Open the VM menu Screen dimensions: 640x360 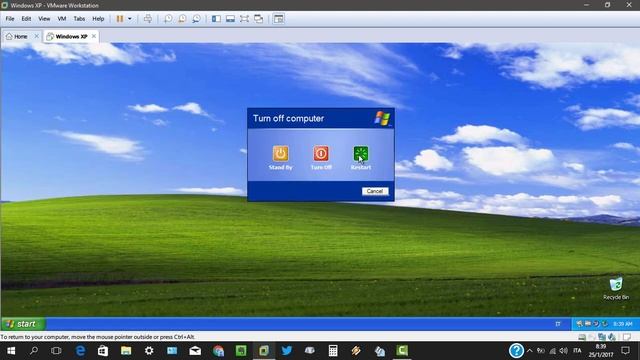tap(62, 19)
